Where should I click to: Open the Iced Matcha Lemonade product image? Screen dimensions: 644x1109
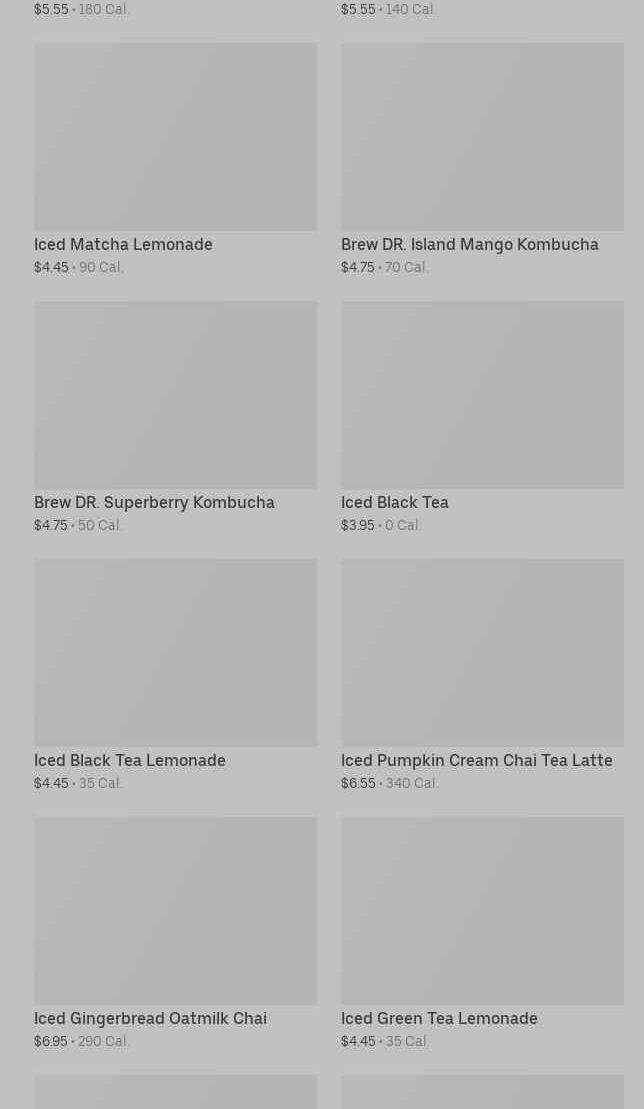click(175, 137)
